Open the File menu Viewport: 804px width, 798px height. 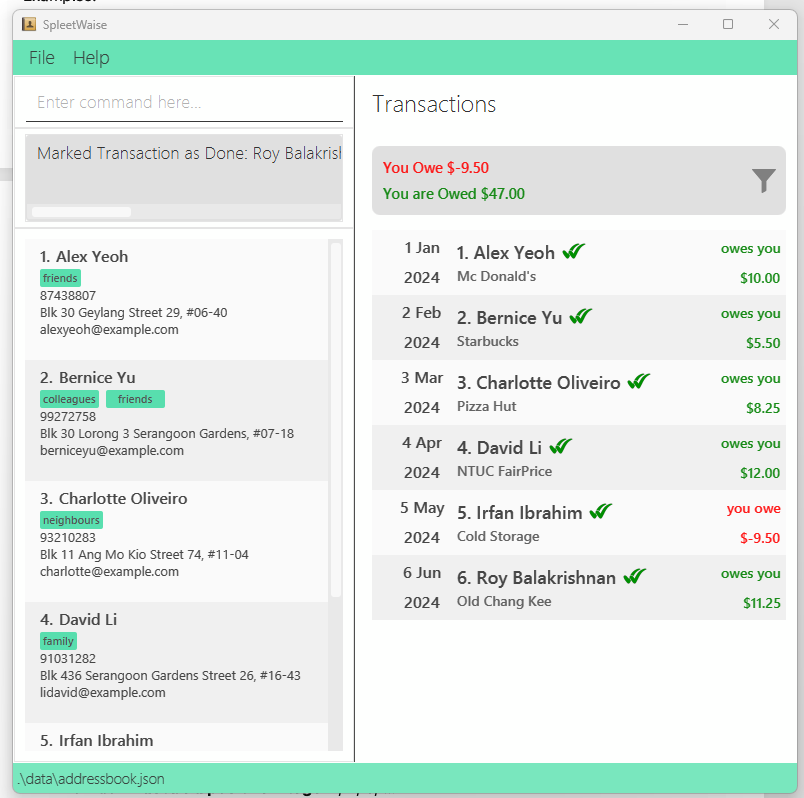pos(42,57)
